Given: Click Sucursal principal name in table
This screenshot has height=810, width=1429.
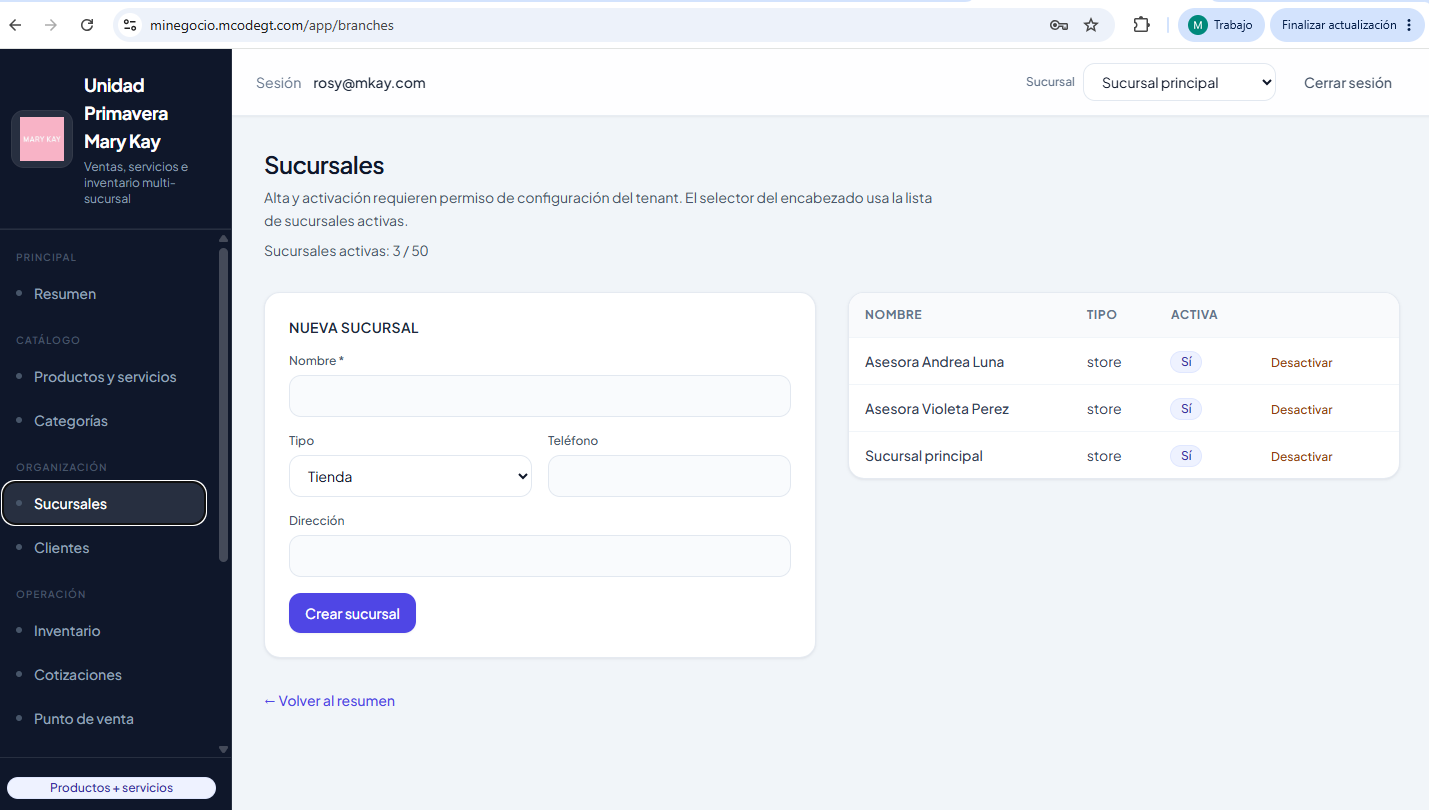Looking at the screenshot, I should coord(924,456).
